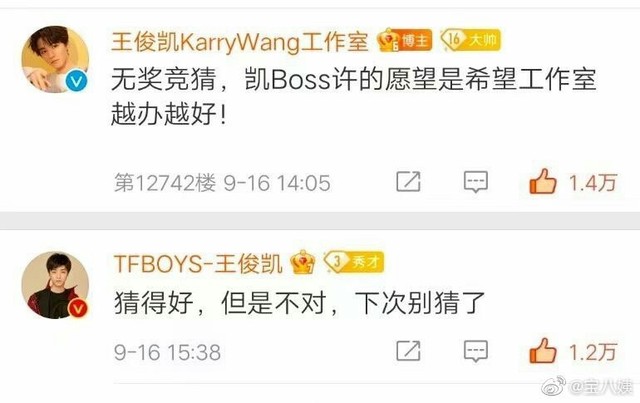The image size is (640, 403).
Task: Repost the 14:05 comment via share icon
Action: click(x=409, y=182)
